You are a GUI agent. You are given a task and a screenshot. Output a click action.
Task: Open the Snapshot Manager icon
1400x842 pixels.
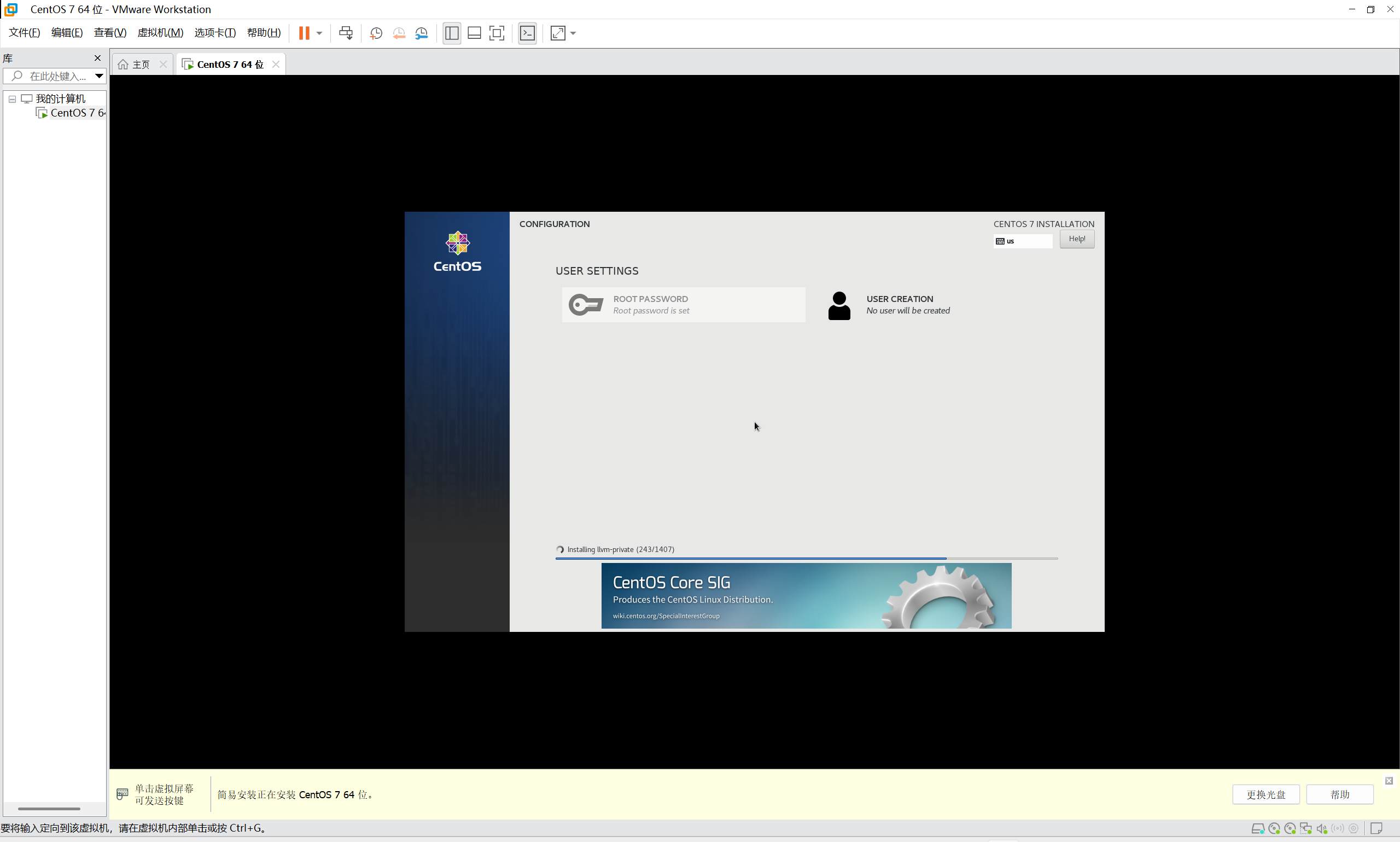click(421, 33)
